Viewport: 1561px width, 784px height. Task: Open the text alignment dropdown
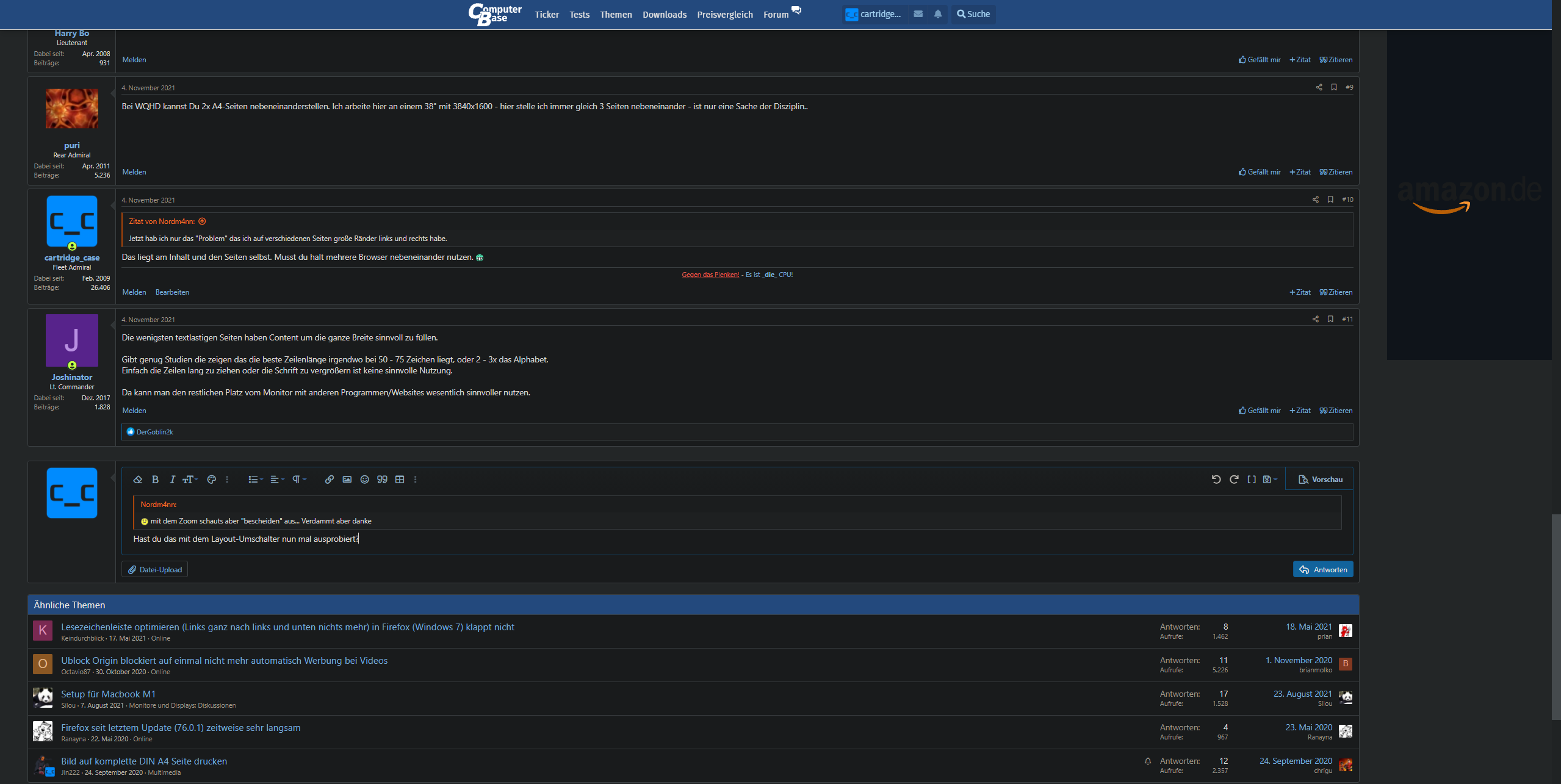[x=277, y=480]
